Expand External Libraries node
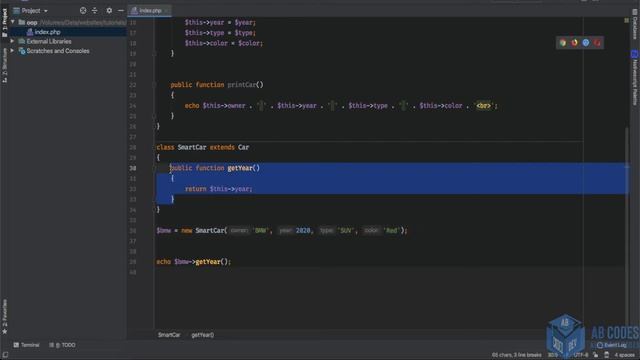 12,41
